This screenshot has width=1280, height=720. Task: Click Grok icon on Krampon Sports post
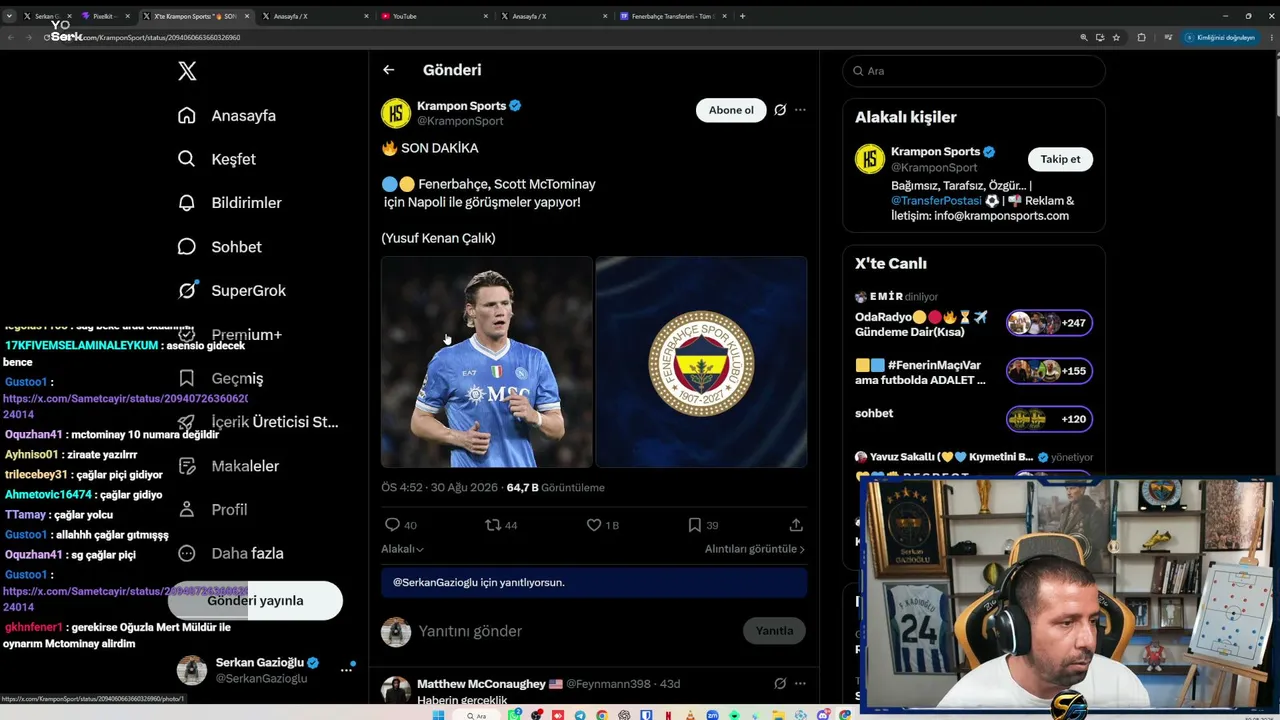[x=780, y=110]
